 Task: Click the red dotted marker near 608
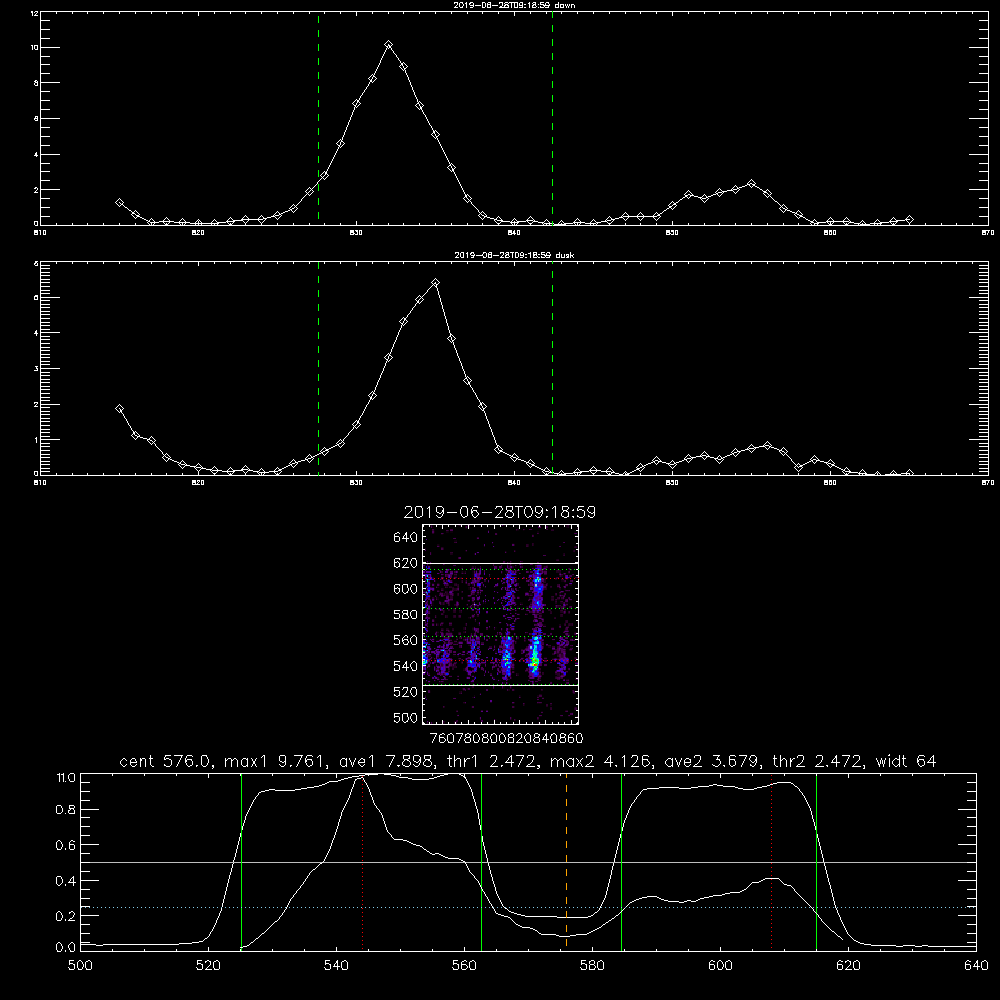[772, 862]
